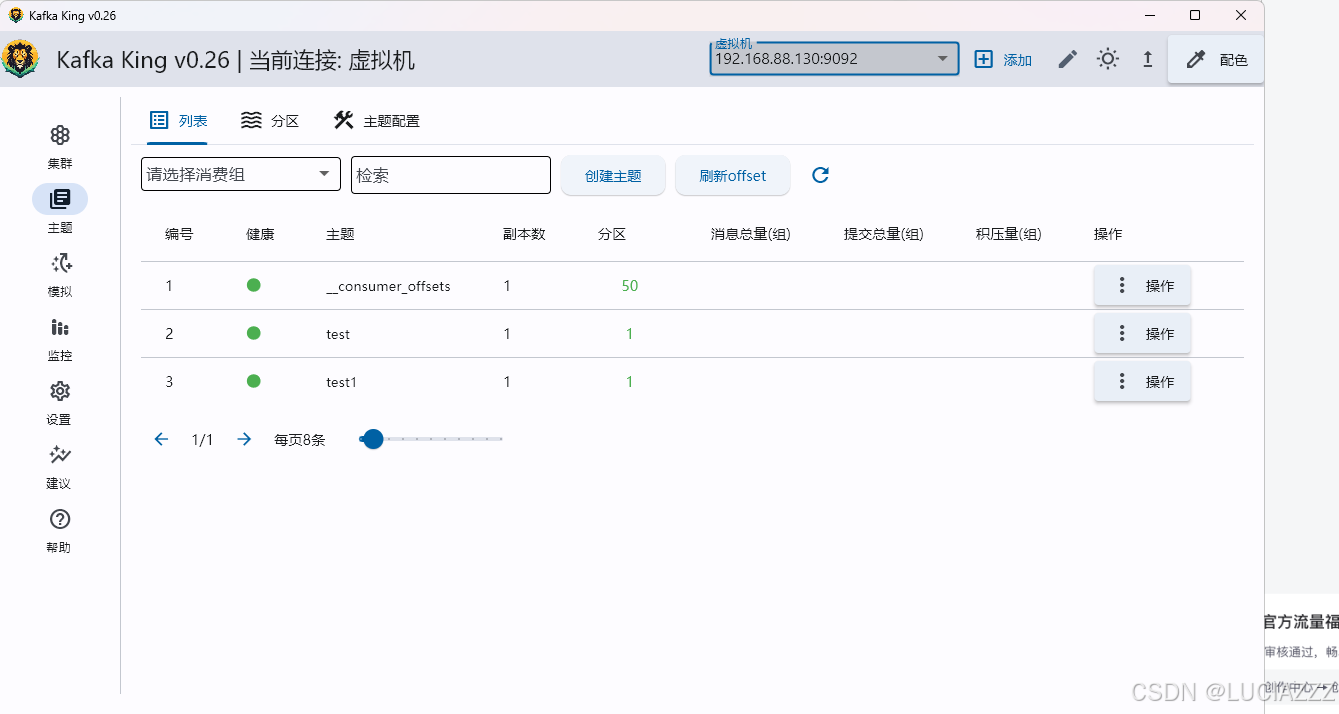The image size is (1339, 714).
Task: Click the 消息总量(组) column header
Action: click(x=750, y=234)
